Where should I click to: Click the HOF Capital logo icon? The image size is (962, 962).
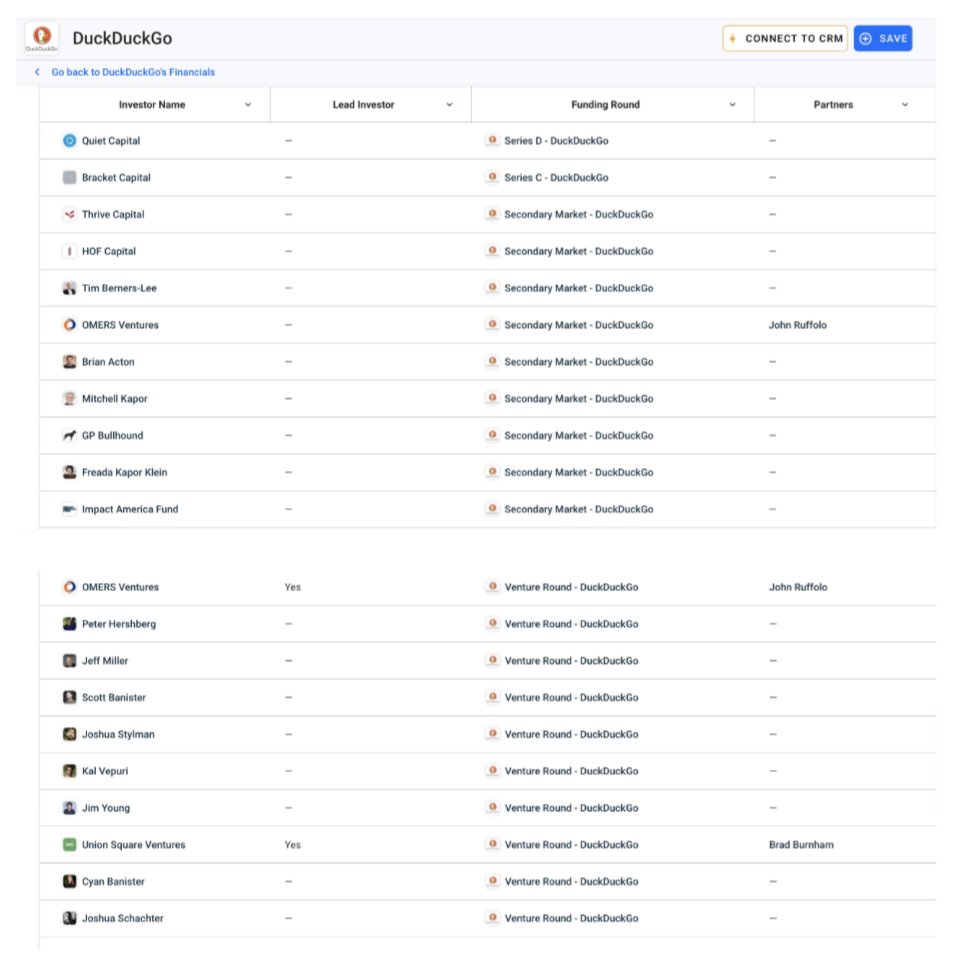69,251
